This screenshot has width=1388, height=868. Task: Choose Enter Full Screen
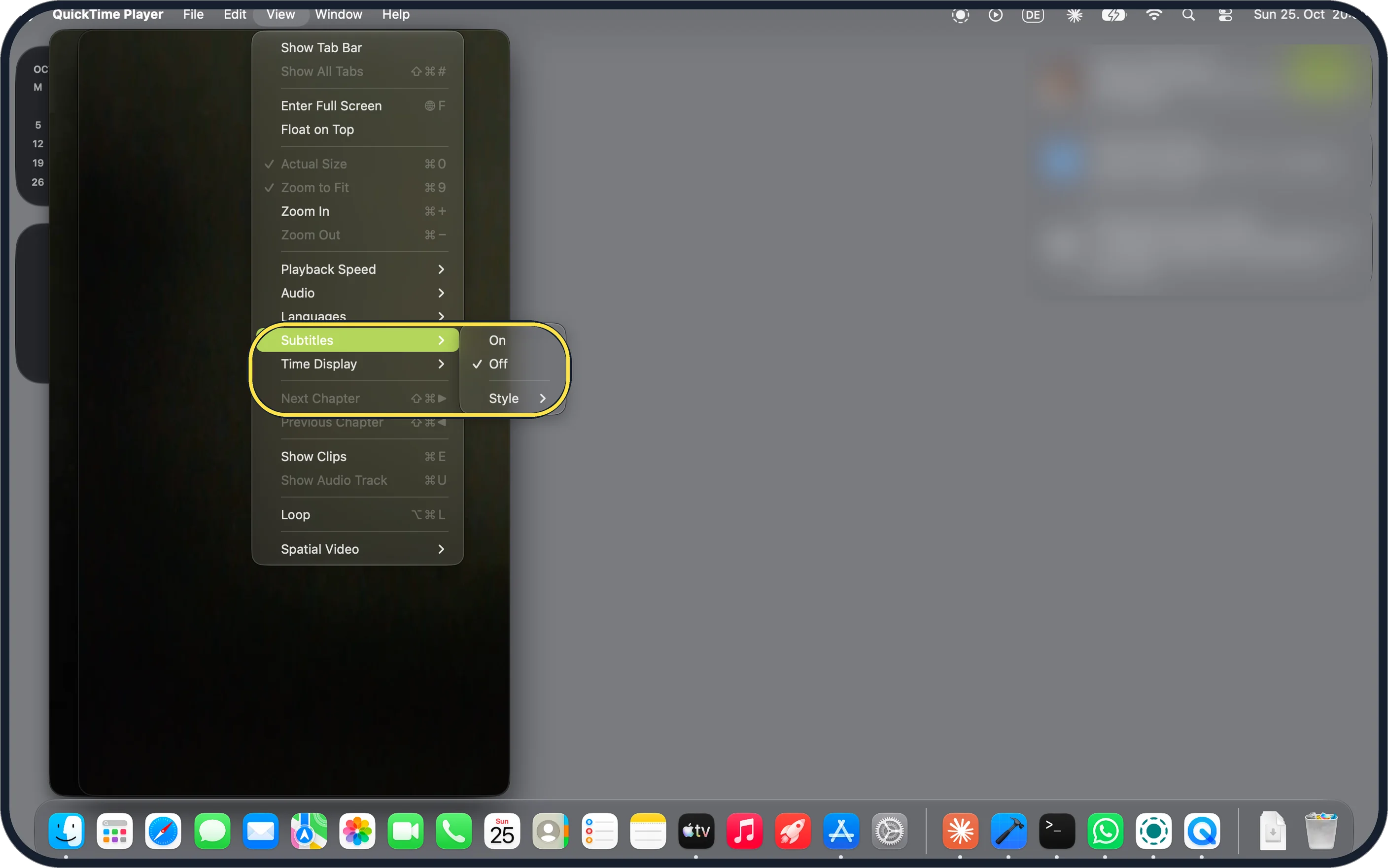click(x=357, y=105)
